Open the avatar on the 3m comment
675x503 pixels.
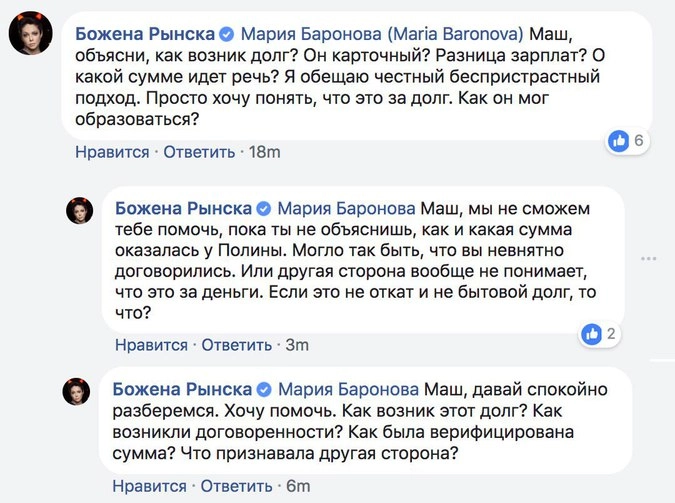(x=80, y=211)
